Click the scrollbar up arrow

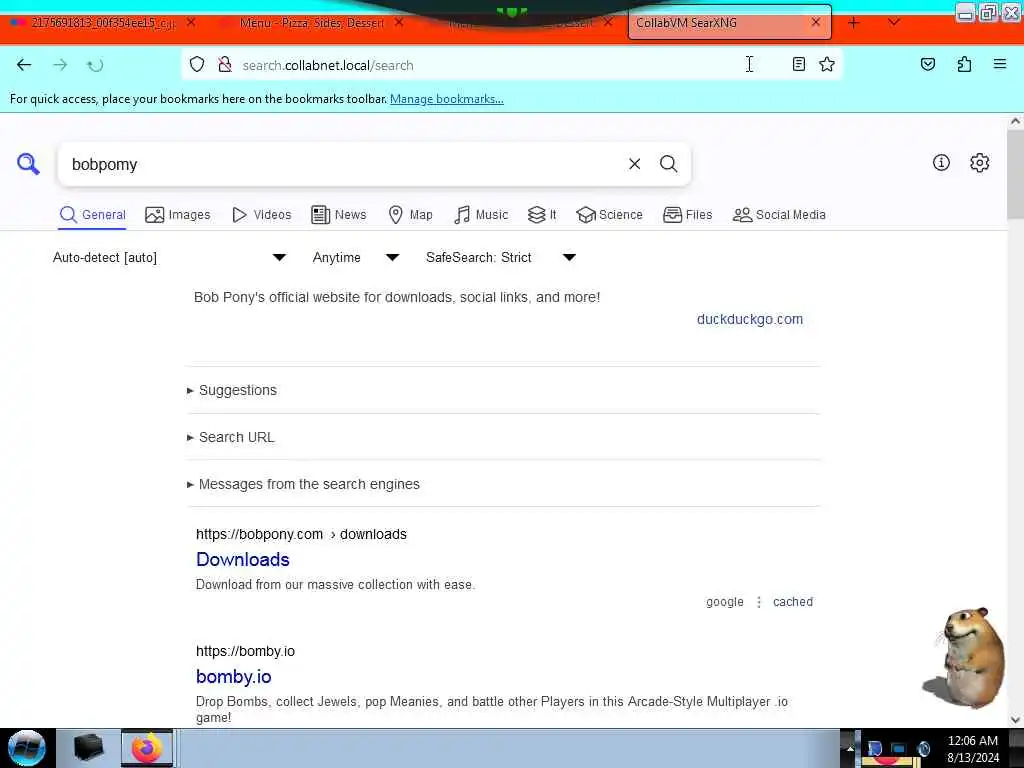[1015, 121]
